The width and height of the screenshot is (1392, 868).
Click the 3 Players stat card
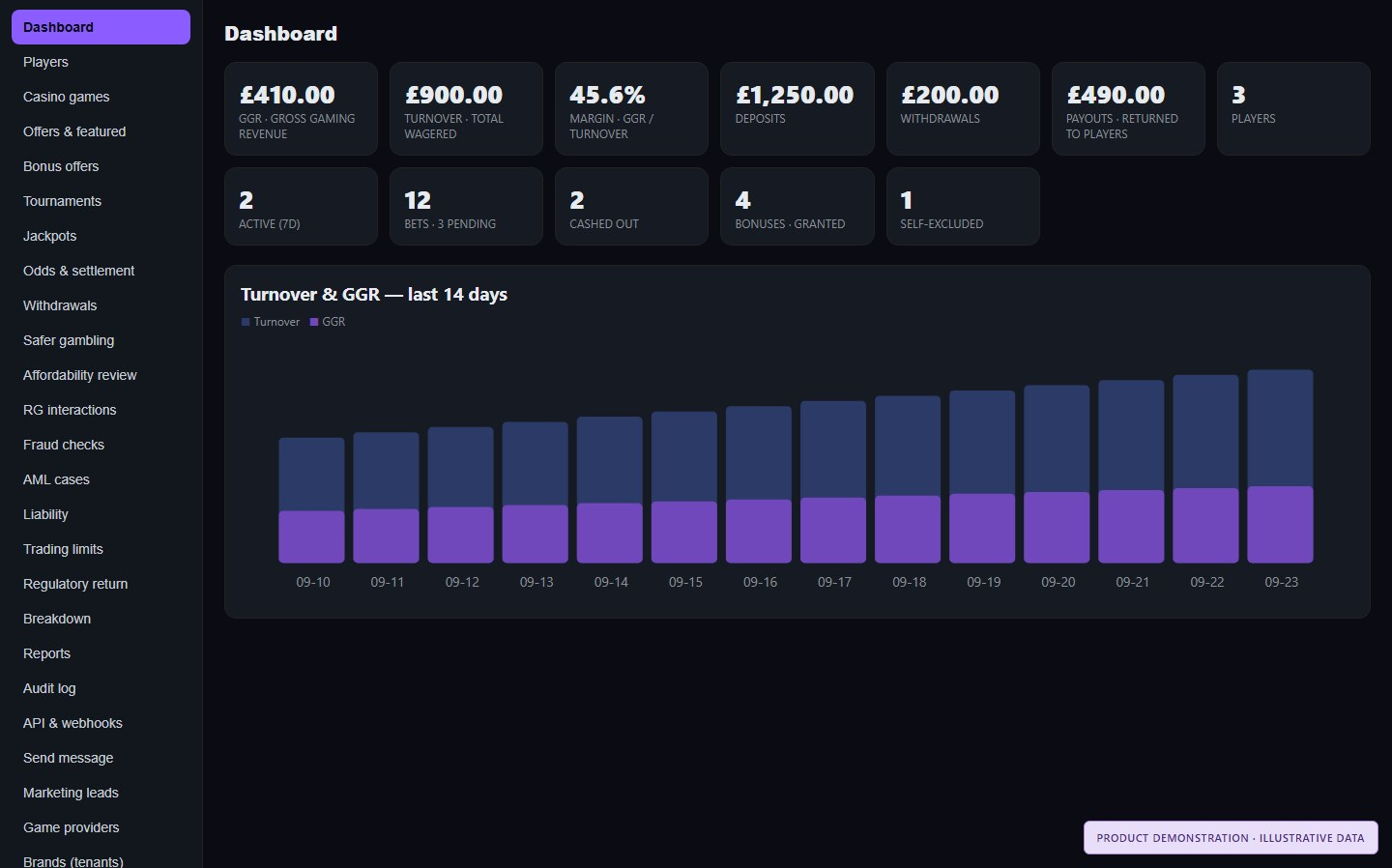[x=1293, y=109]
